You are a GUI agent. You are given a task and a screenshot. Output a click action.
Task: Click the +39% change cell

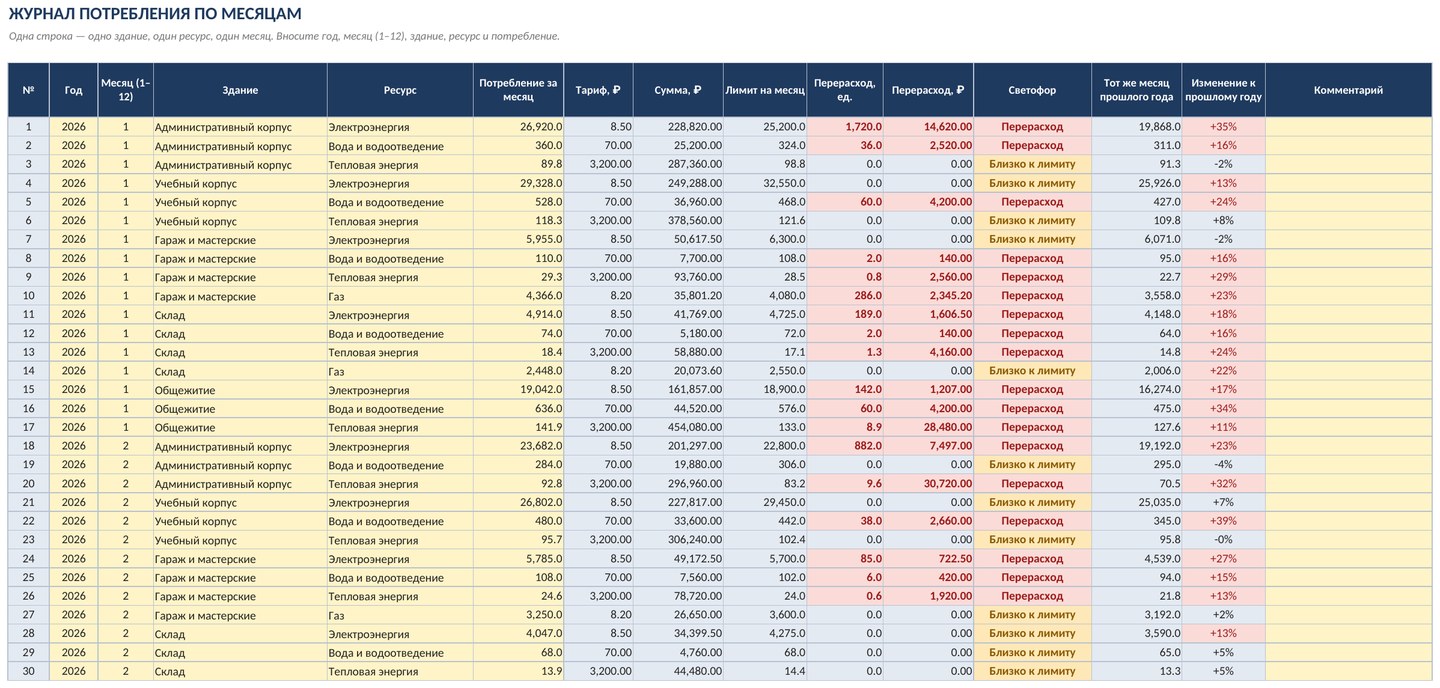tap(1223, 521)
